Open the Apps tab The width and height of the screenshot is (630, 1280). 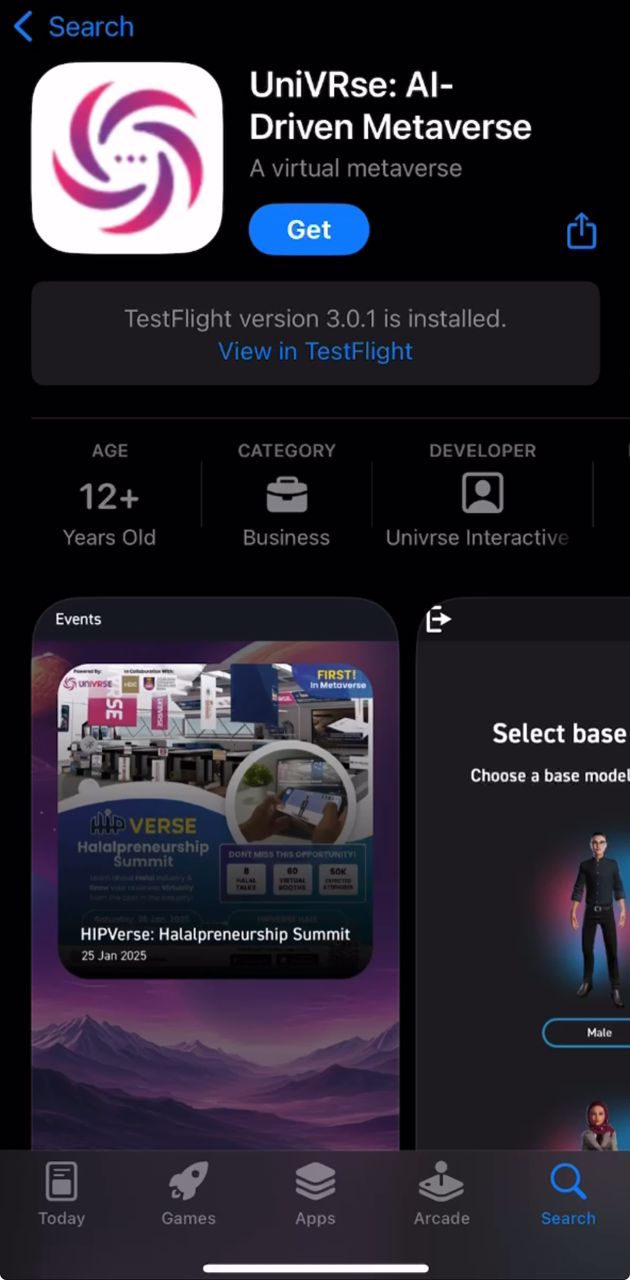315,1194
